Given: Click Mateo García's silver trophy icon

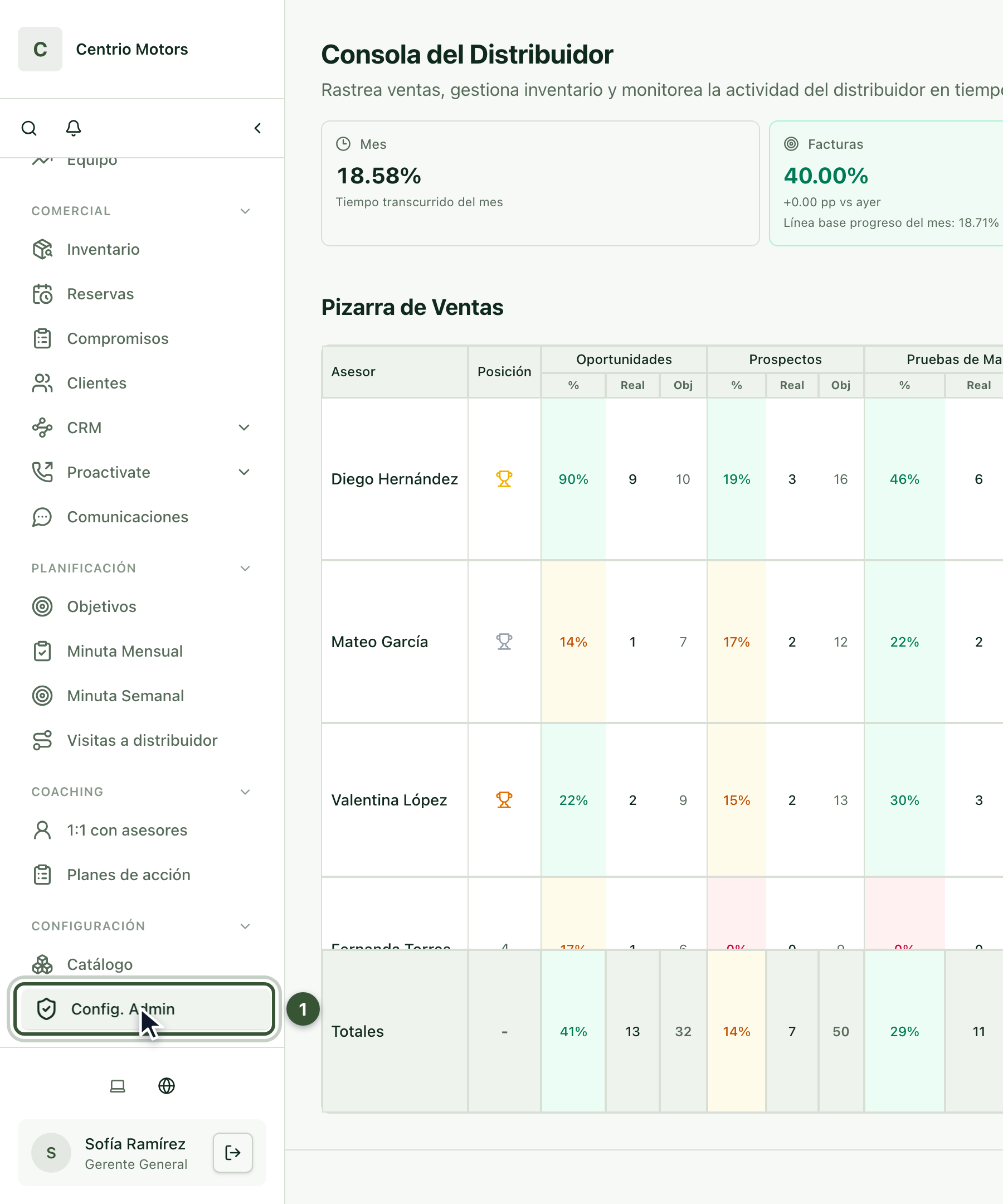Looking at the screenshot, I should pos(504,642).
